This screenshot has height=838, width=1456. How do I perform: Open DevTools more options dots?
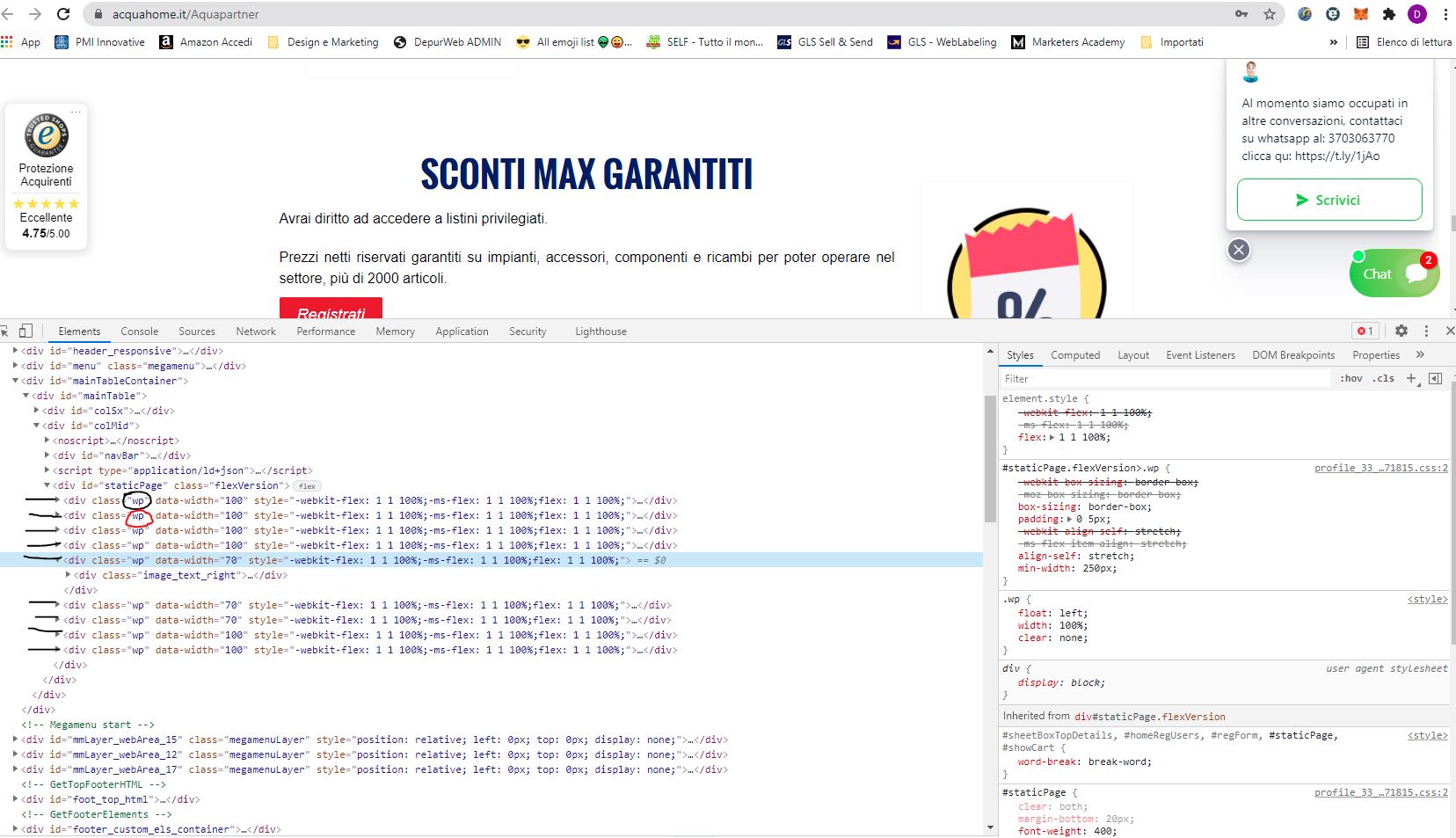[x=1426, y=331]
